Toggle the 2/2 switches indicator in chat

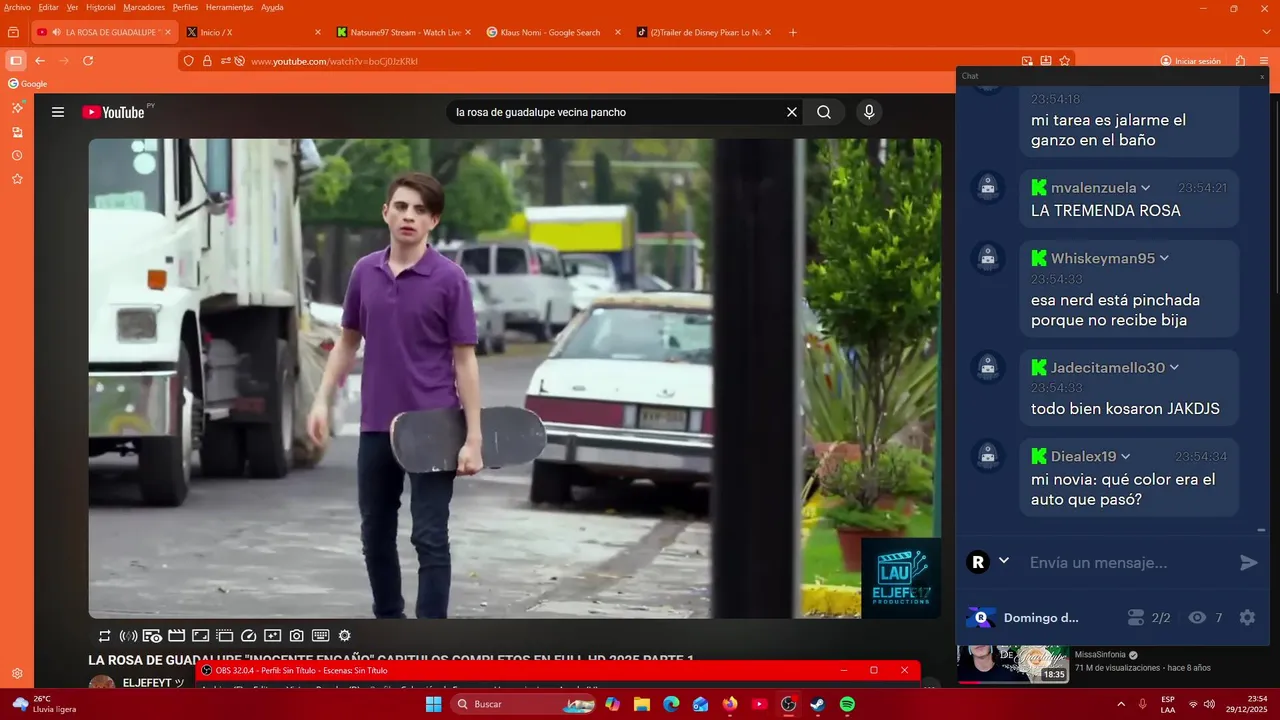1147,617
